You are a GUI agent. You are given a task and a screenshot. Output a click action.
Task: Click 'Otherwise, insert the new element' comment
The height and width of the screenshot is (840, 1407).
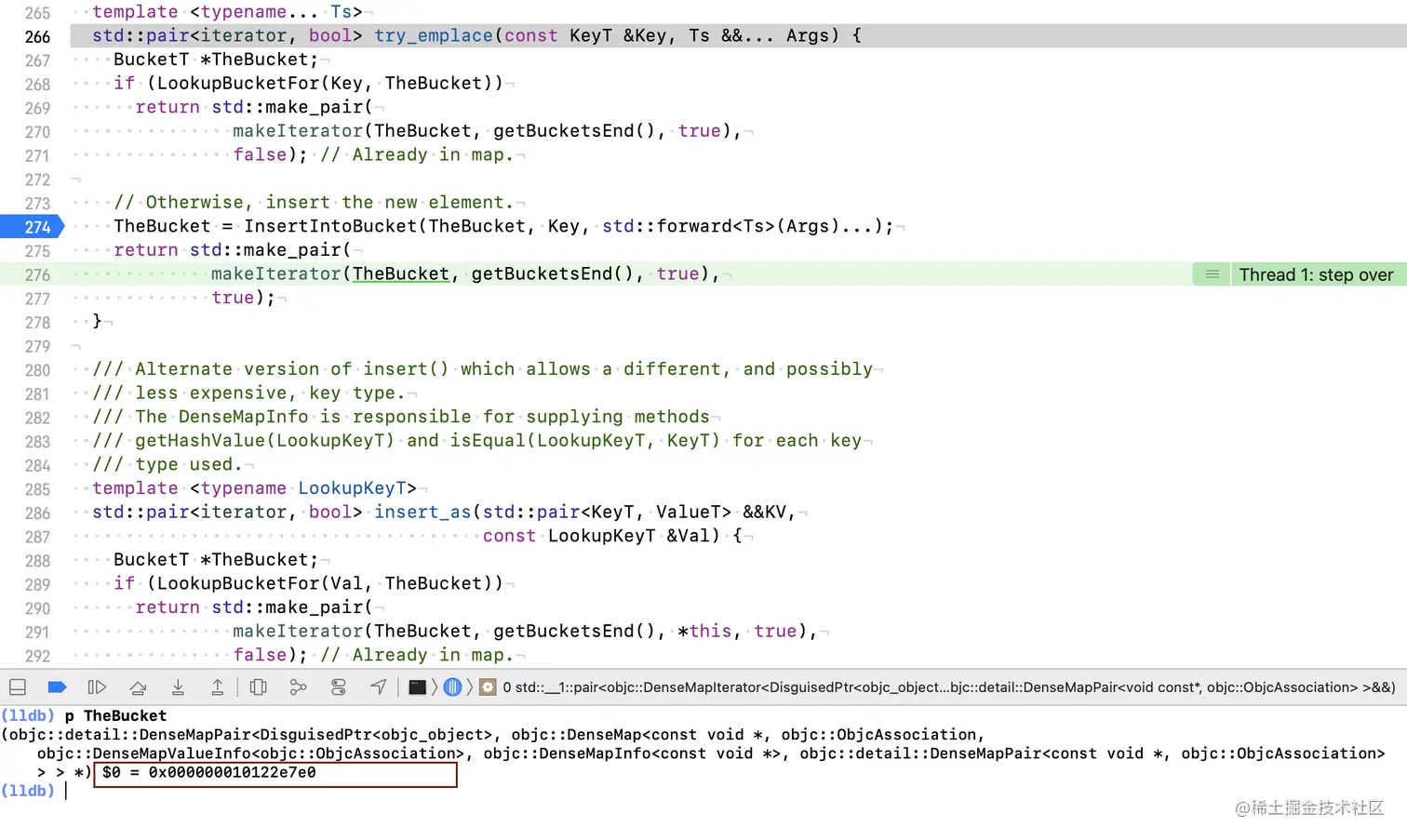[314, 202]
